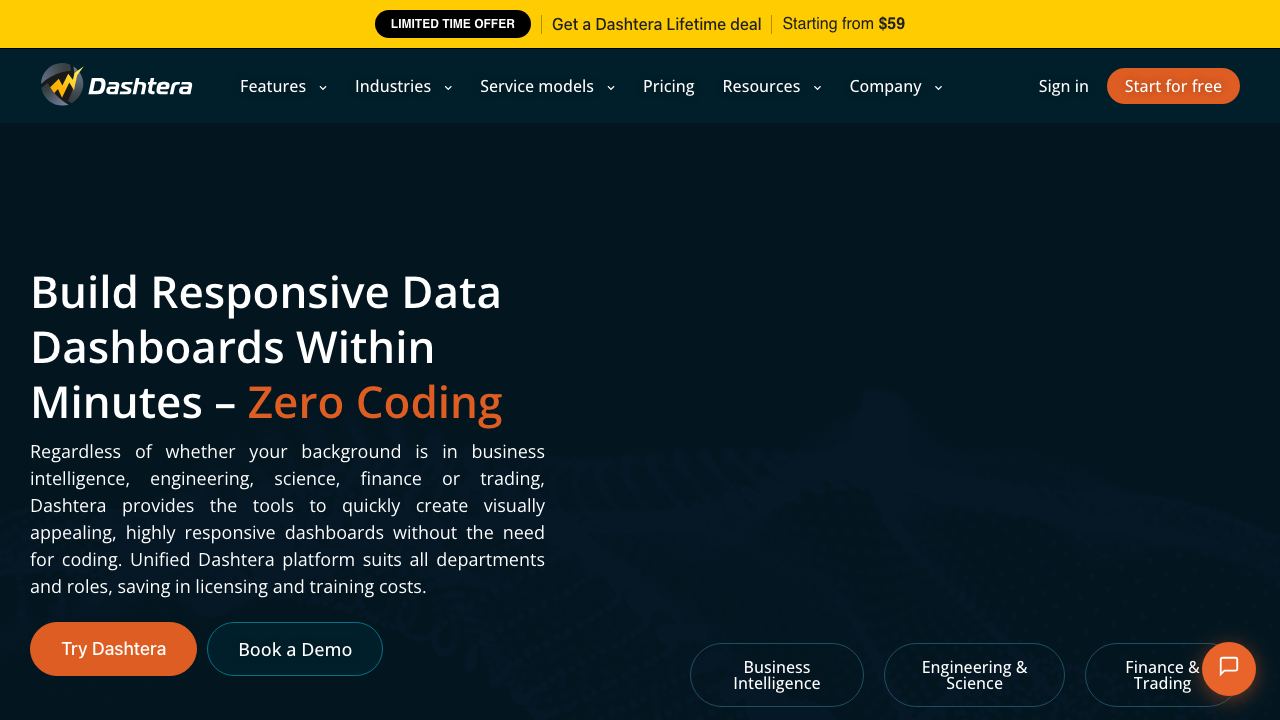Open the Get a Dashtera Lifetime deal link
This screenshot has width=1280, height=720.
point(657,24)
